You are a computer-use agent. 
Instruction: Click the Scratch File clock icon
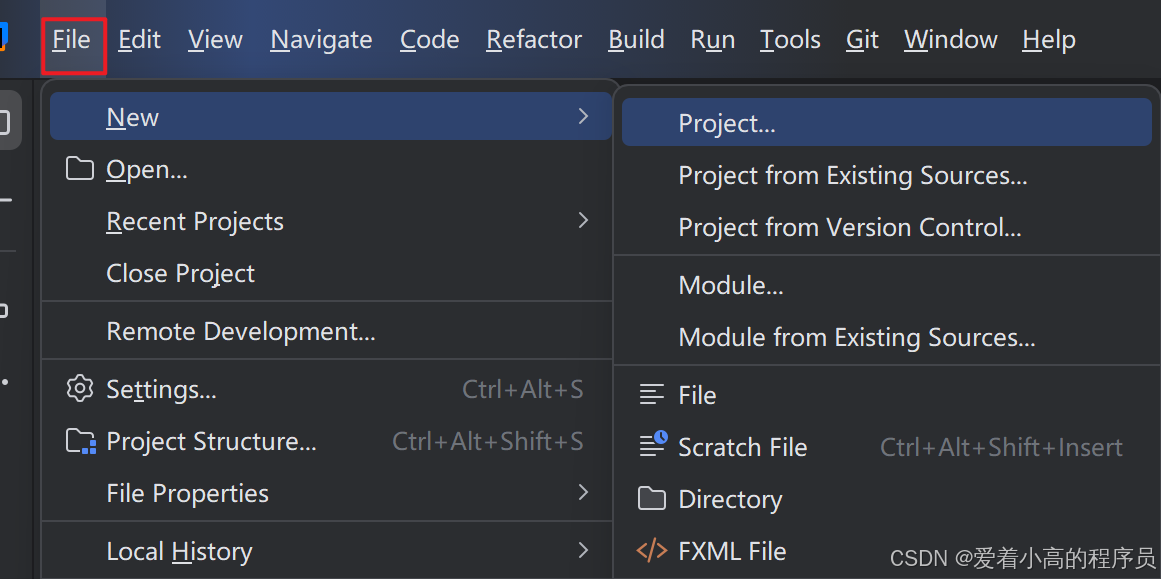tap(653, 446)
